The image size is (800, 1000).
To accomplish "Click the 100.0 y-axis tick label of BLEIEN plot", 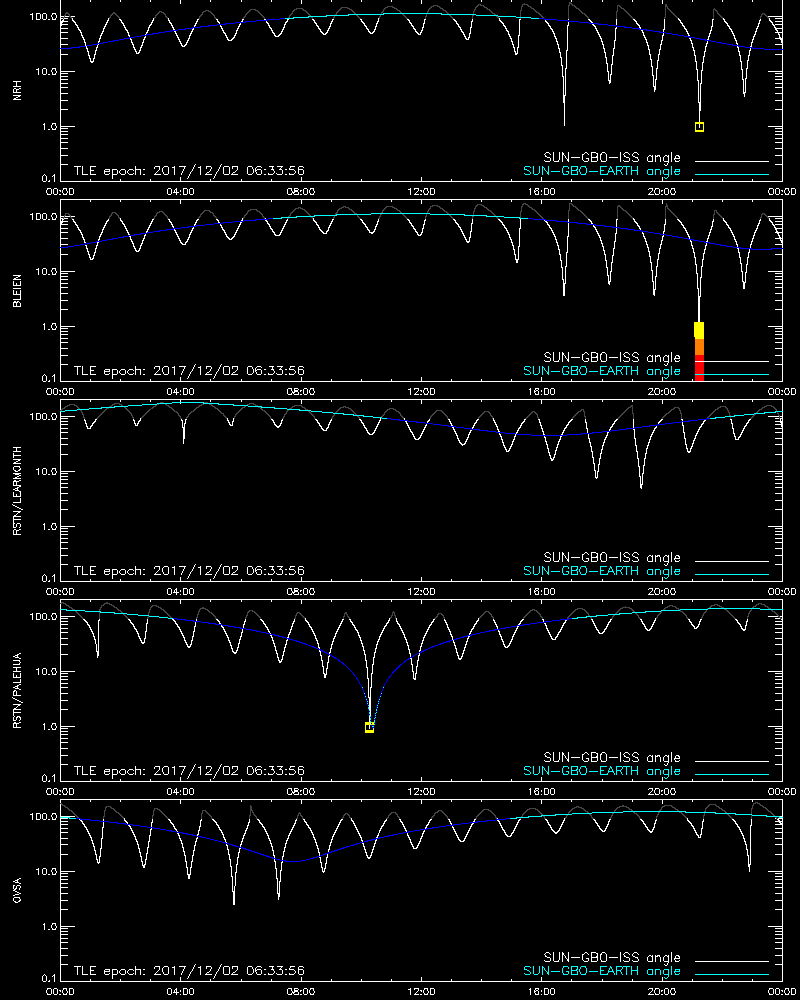I will point(43,217).
